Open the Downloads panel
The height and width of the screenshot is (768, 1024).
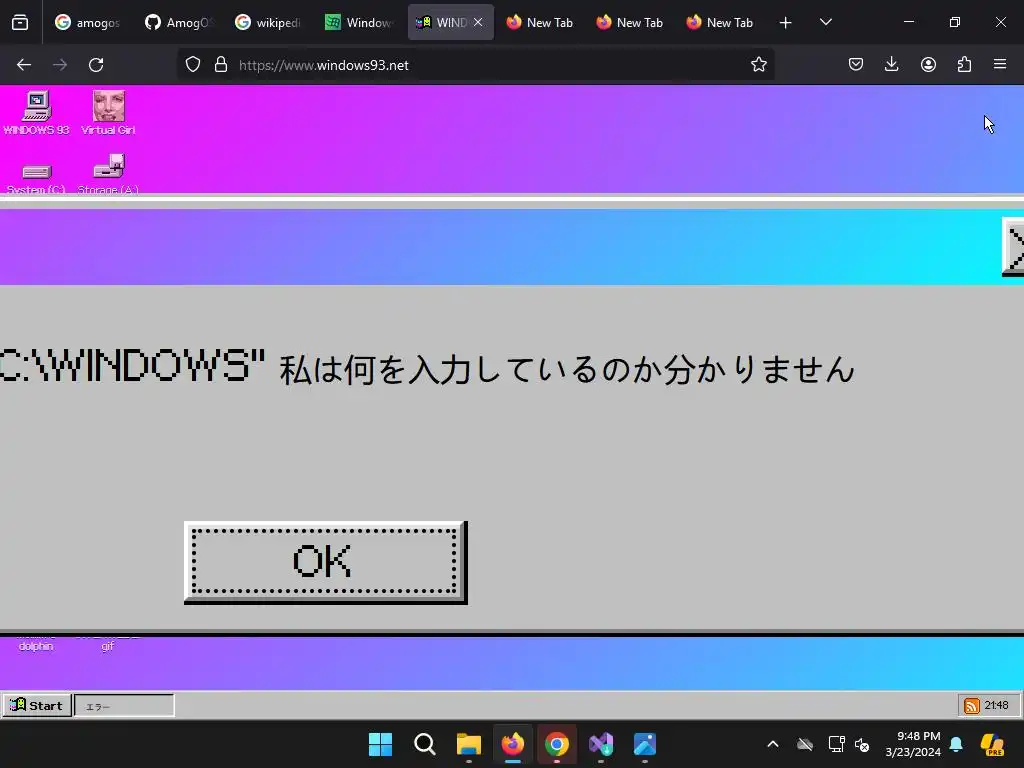pos(891,65)
